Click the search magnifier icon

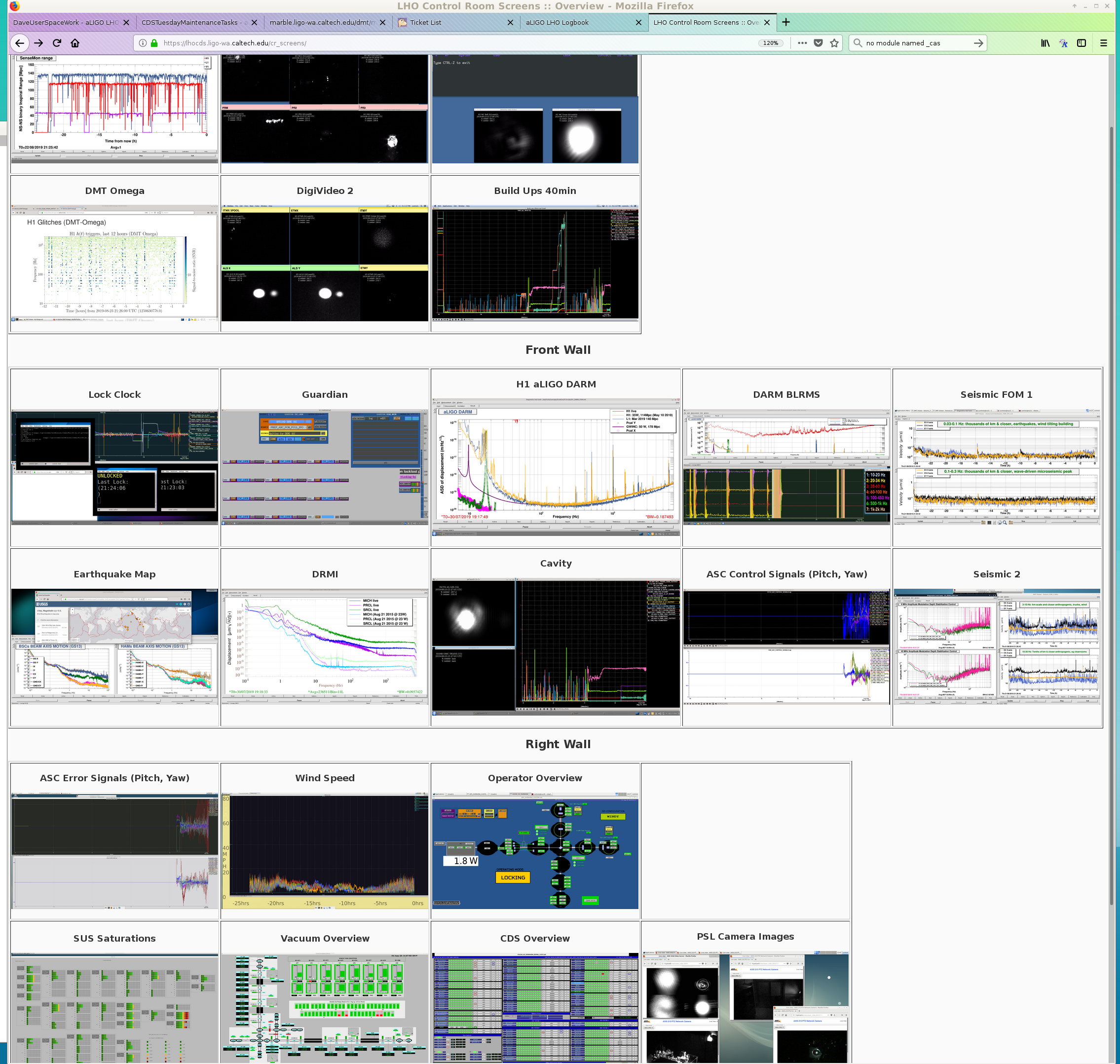pyautogui.click(x=858, y=43)
